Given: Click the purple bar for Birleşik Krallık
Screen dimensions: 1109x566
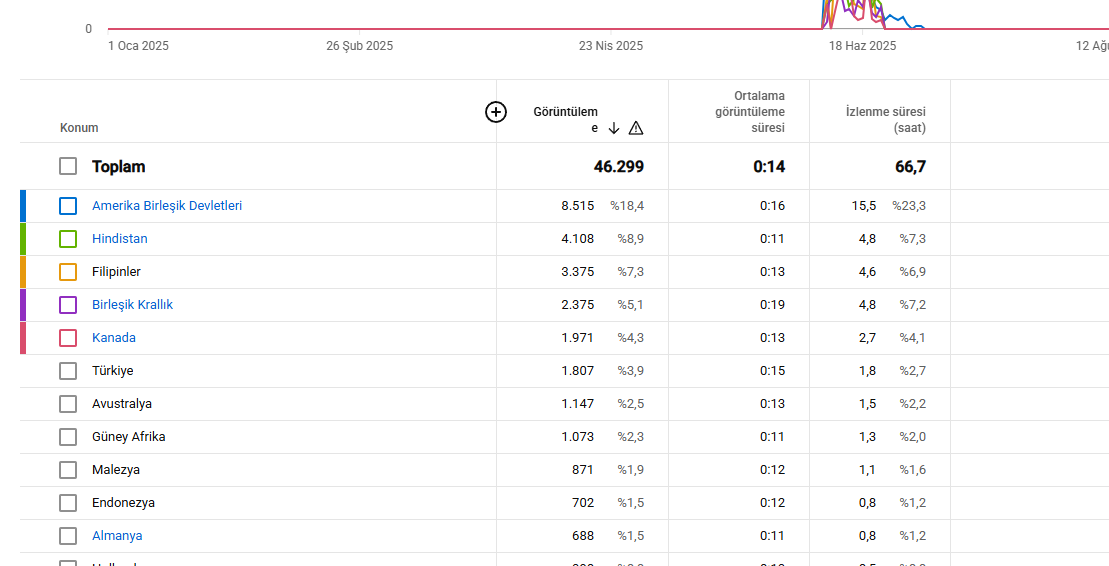Looking at the screenshot, I should pos(23,305).
